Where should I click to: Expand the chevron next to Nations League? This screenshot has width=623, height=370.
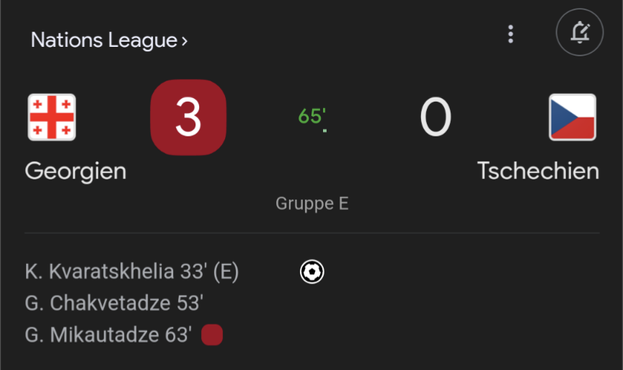point(184,41)
